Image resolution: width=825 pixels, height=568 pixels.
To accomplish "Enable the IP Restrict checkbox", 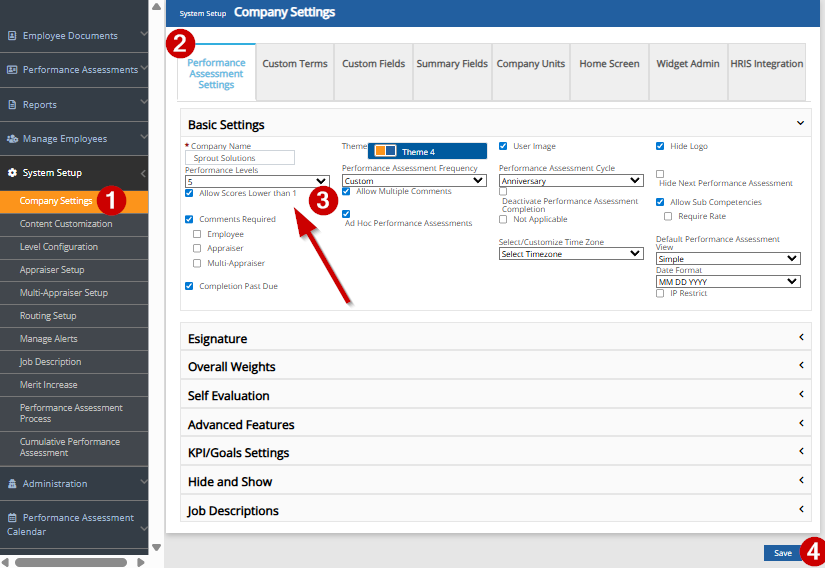I will [660, 293].
